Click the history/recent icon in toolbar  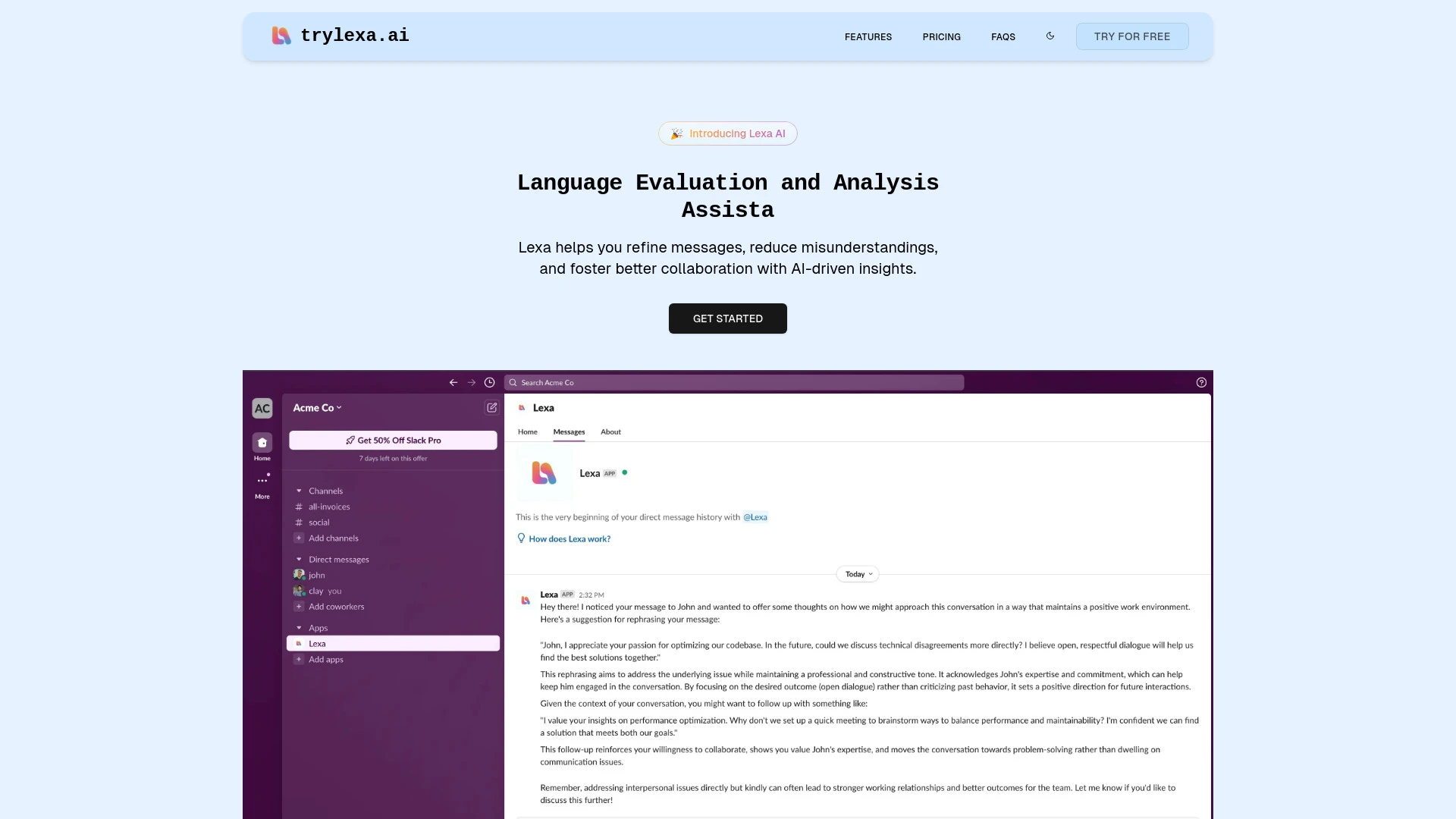490,382
